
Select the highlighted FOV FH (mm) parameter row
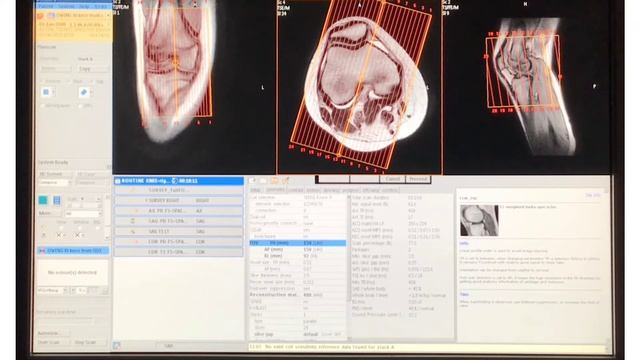tap(298, 243)
